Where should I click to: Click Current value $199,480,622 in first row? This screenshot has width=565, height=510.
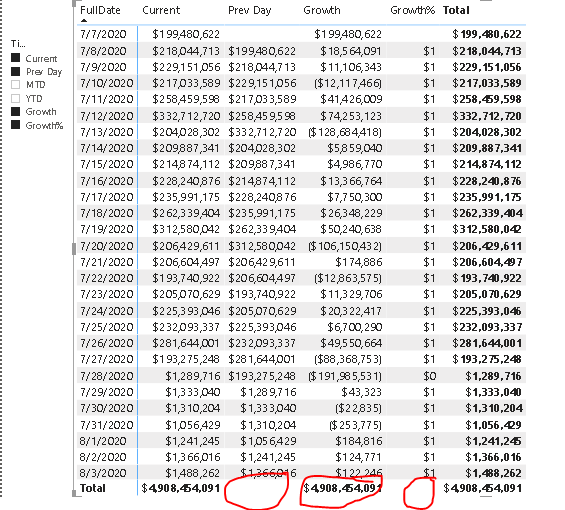[x=186, y=34]
